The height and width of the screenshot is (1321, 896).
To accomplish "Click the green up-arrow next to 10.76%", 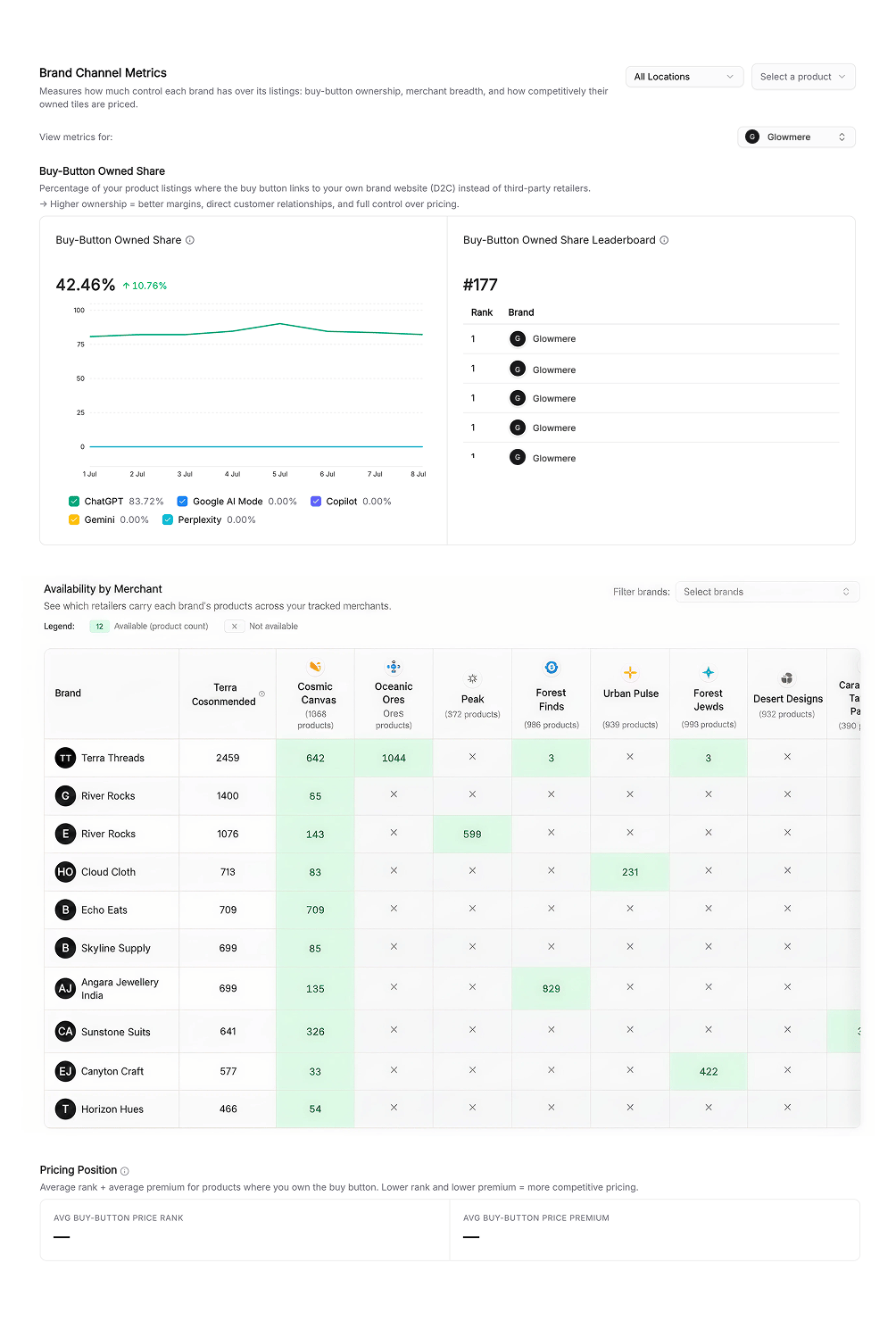I will tap(126, 286).
